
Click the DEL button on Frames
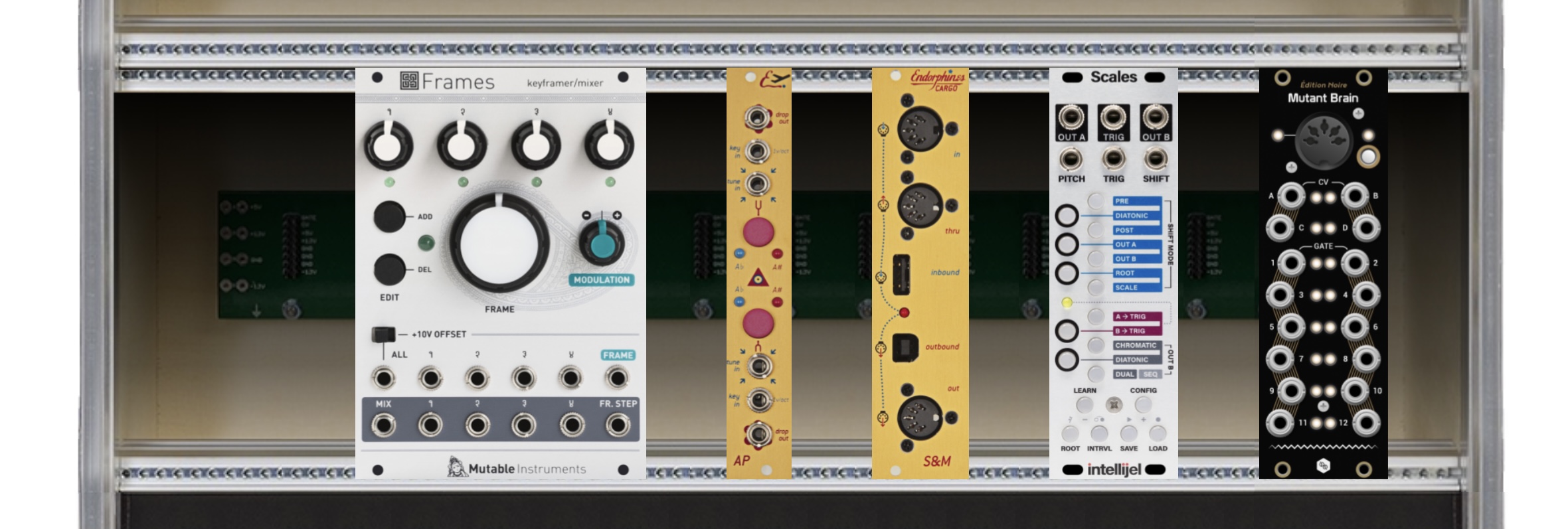[389, 269]
